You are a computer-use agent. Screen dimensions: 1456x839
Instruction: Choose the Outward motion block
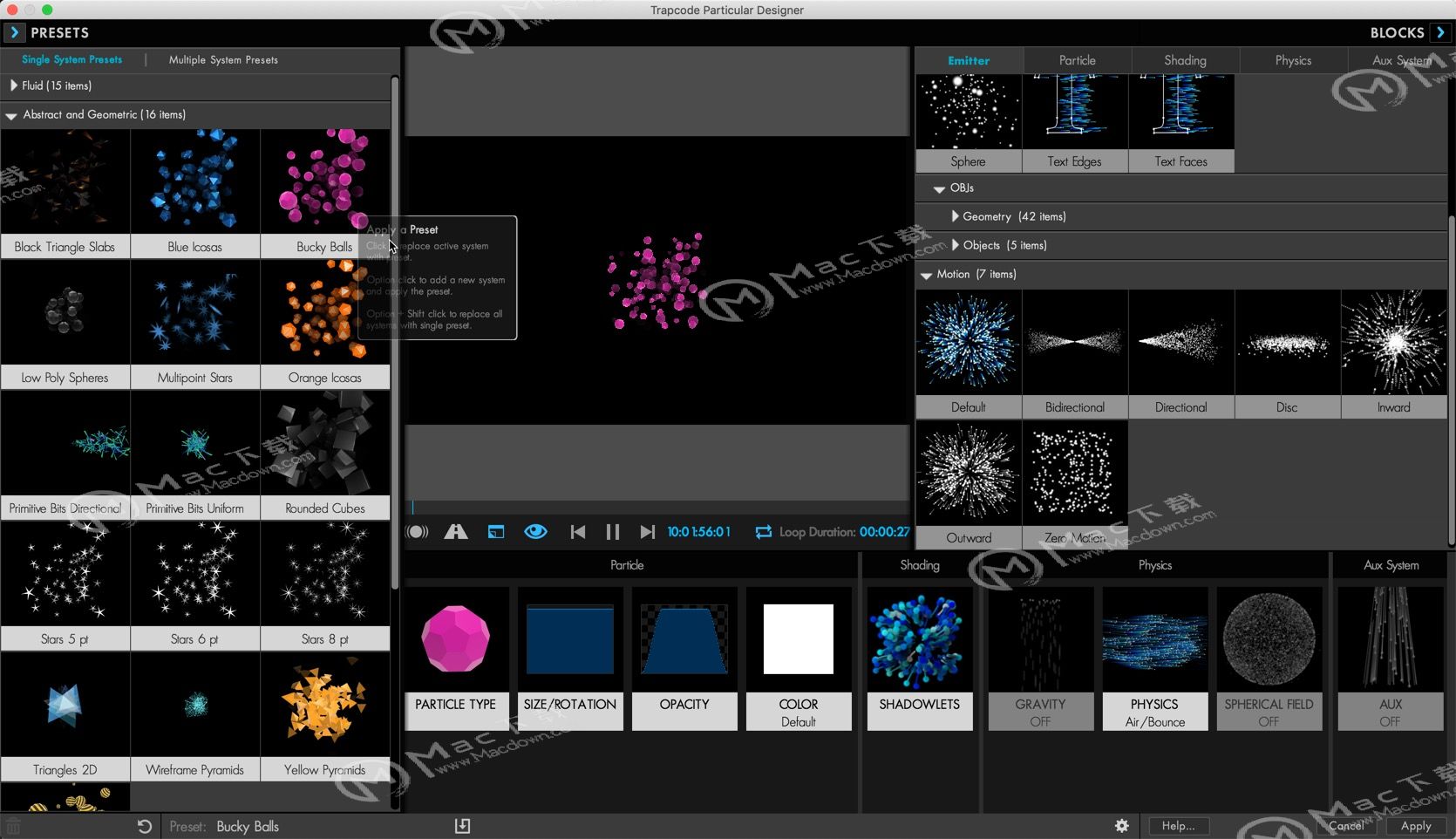pyautogui.click(x=969, y=485)
